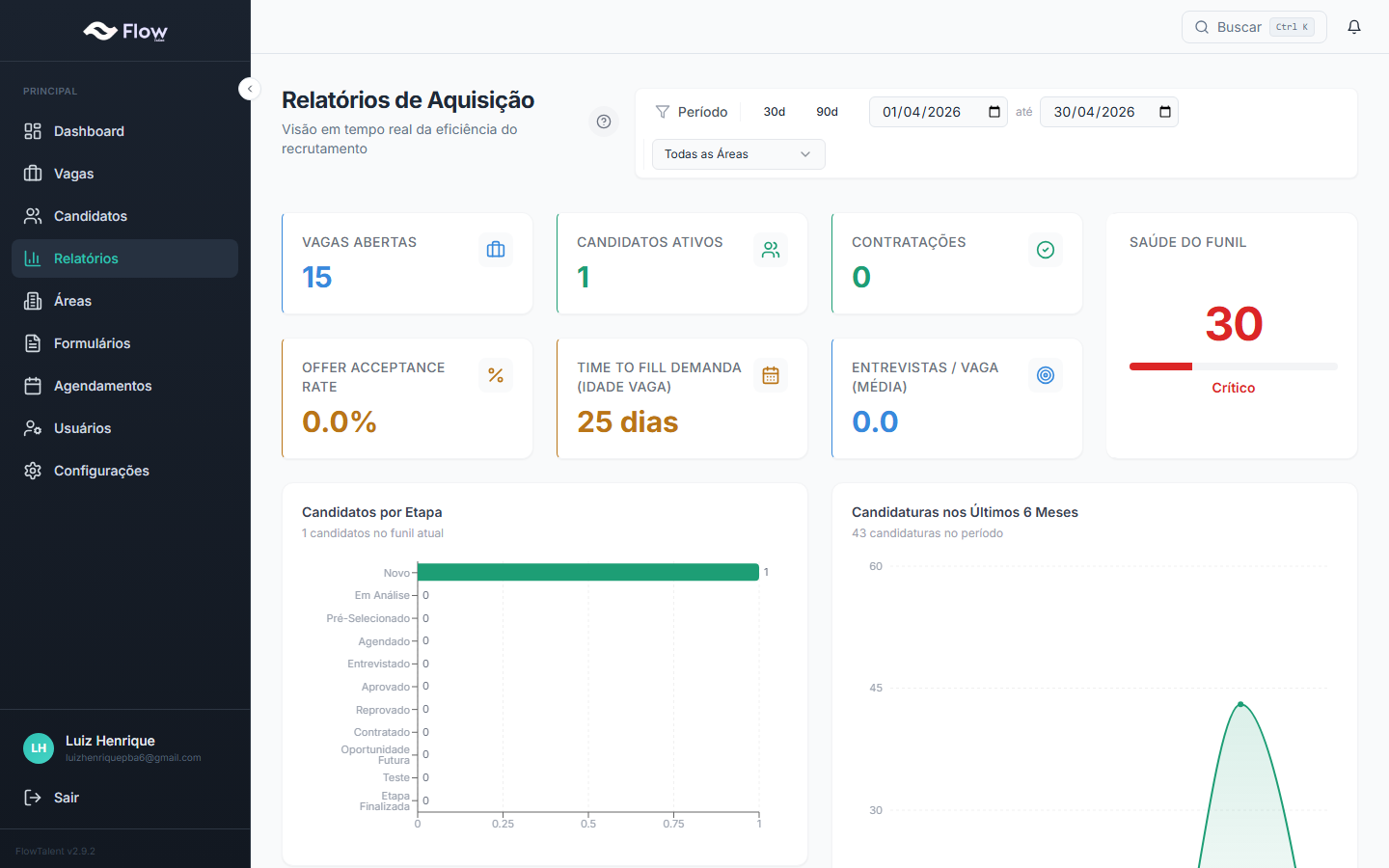This screenshot has height=868, width=1389.
Task: Click the Vagas Abertas briefcase icon
Action: click(x=496, y=250)
